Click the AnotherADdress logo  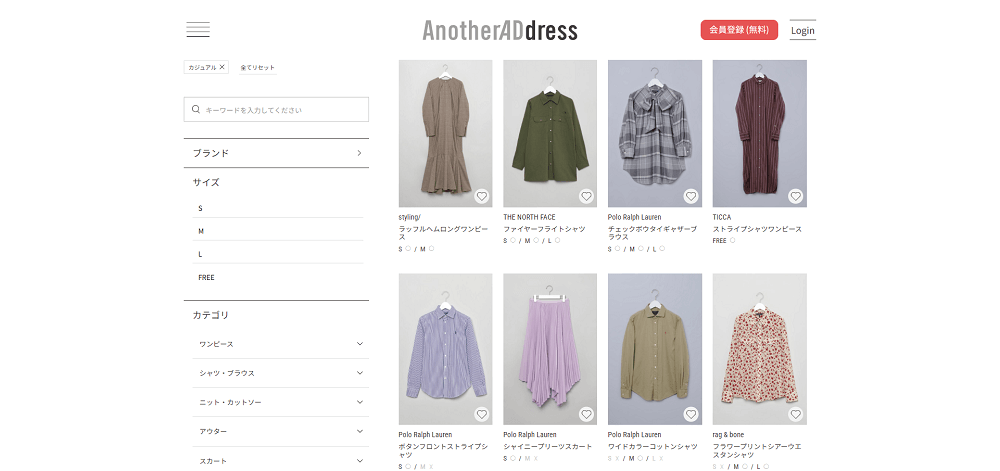click(500, 30)
